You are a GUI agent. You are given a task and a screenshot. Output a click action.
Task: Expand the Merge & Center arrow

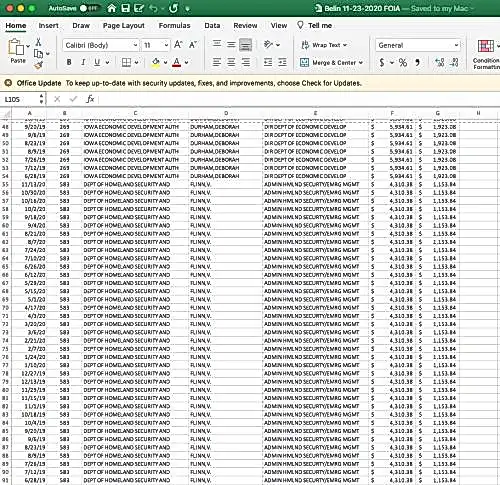click(361, 63)
